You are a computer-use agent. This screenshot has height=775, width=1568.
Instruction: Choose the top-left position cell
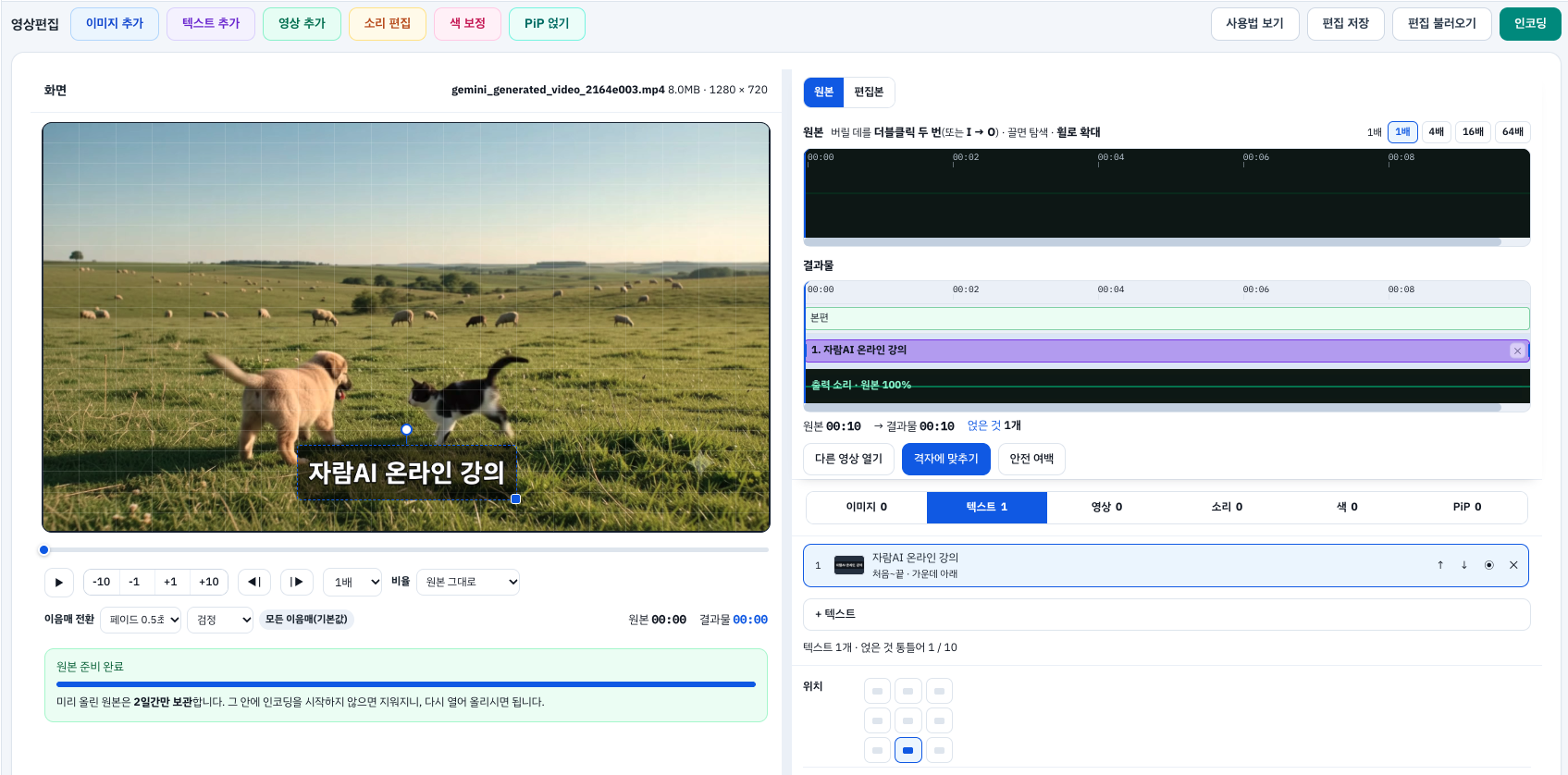coord(877,691)
